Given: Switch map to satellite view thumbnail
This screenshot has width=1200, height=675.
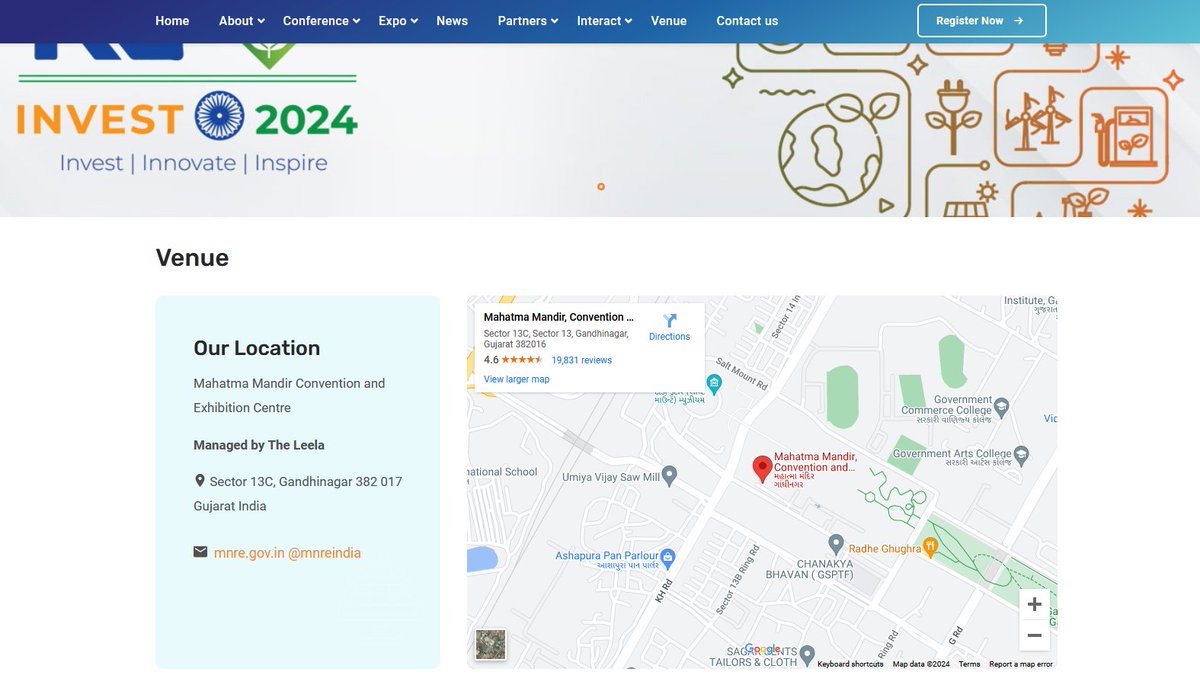Looking at the screenshot, I should coord(491,644).
